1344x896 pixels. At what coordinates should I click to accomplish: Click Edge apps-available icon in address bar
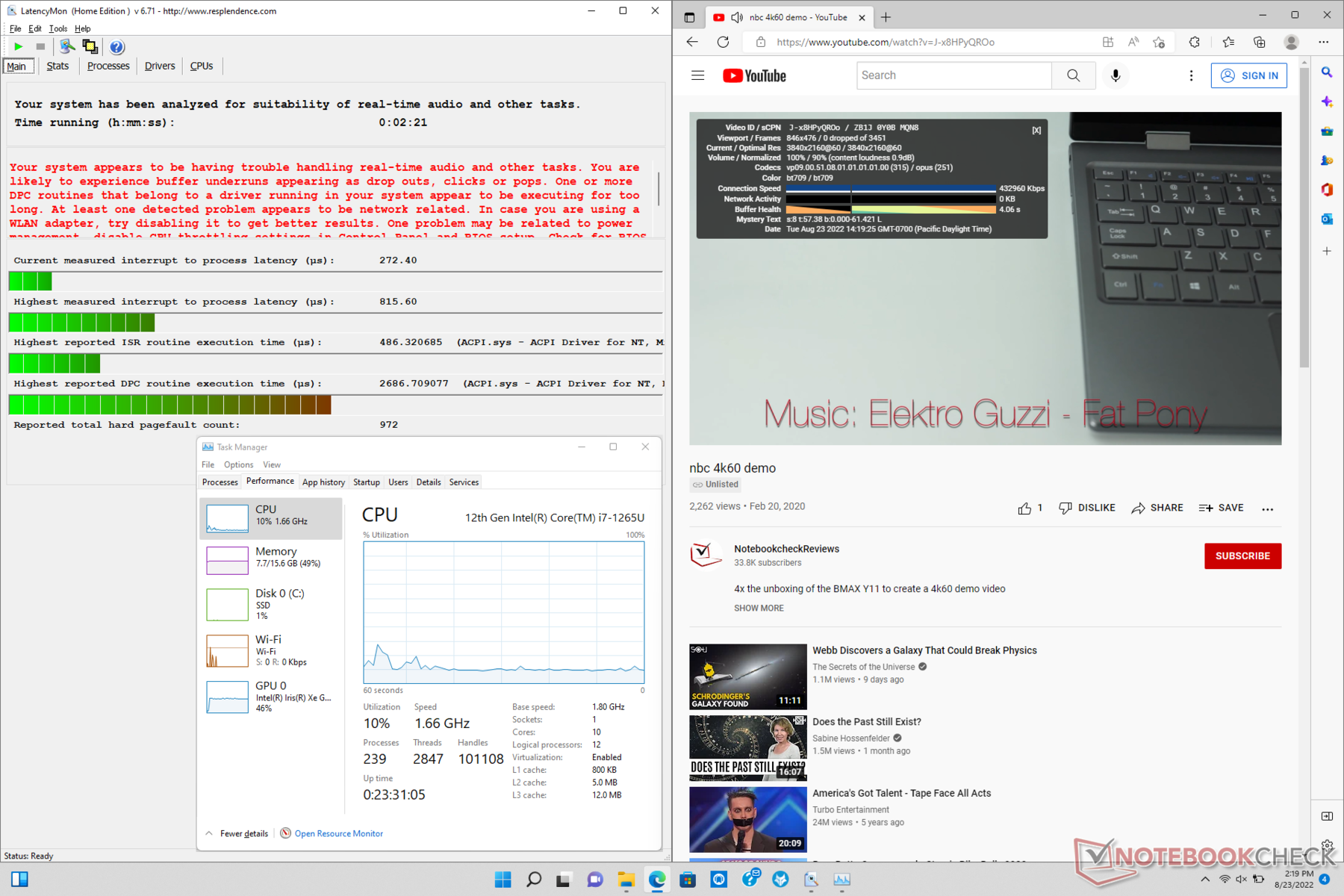[x=1108, y=42]
